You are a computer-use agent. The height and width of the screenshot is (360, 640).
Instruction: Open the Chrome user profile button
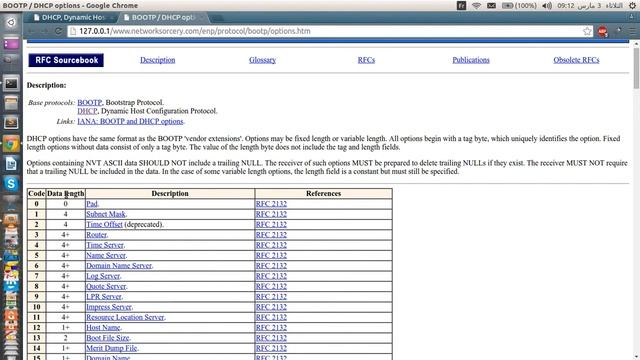click(632, 17)
